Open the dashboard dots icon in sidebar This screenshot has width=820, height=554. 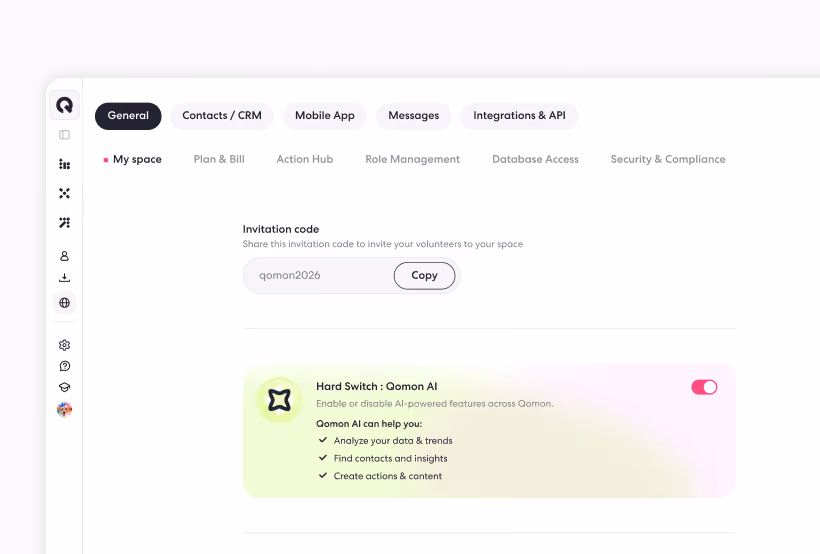[64, 164]
